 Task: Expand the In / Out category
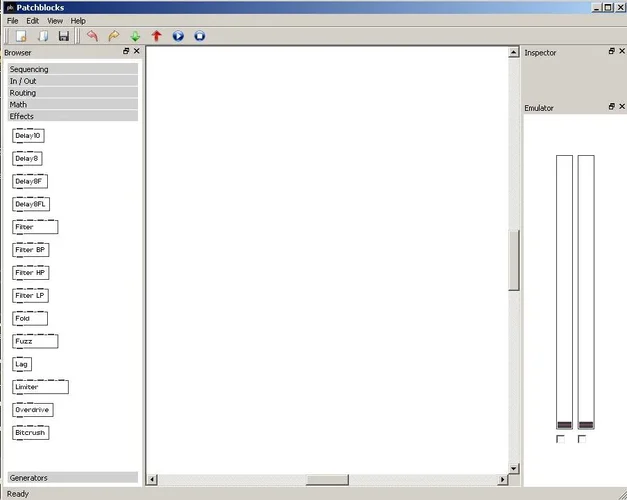(73, 81)
